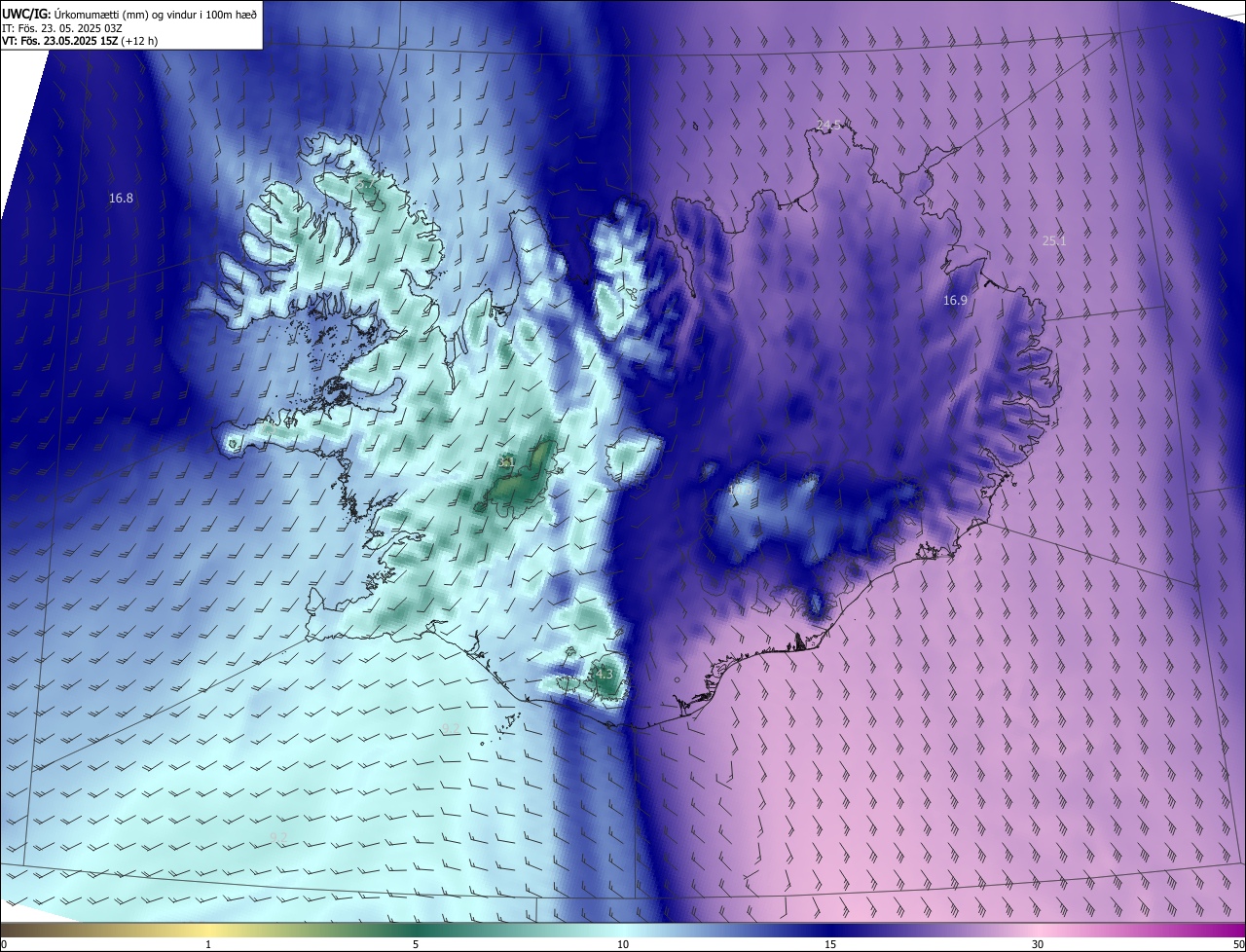The image size is (1246, 952).
Task: Click the 1 tick on the color scale
Action: tap(208, 944)
